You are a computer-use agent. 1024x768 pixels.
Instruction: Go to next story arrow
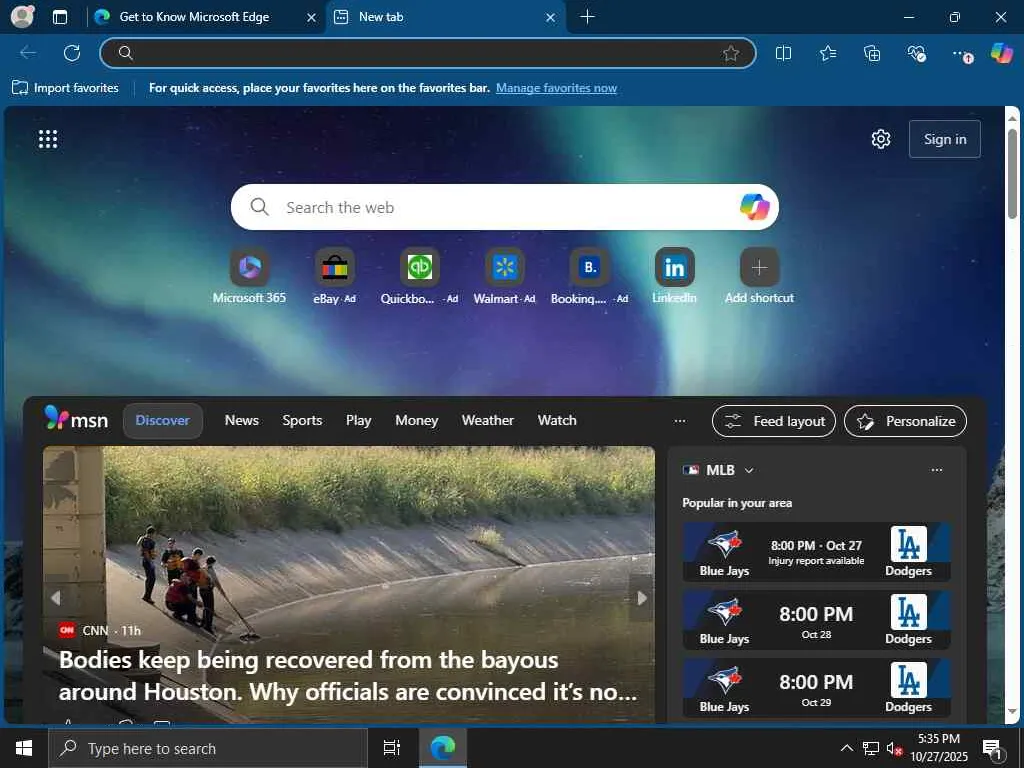642,598
